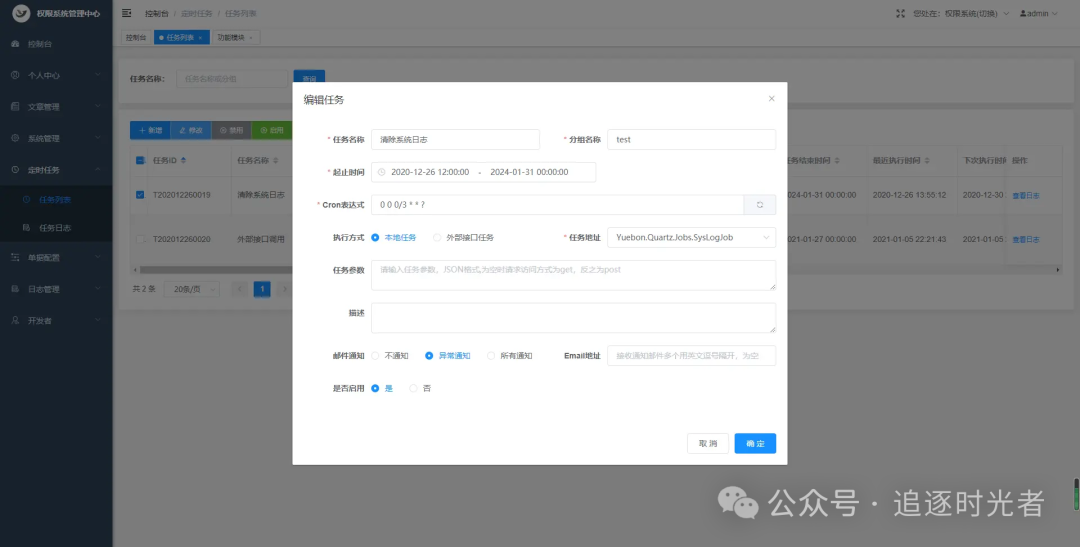Expand the 系统管理 sidebar menu

56,138
